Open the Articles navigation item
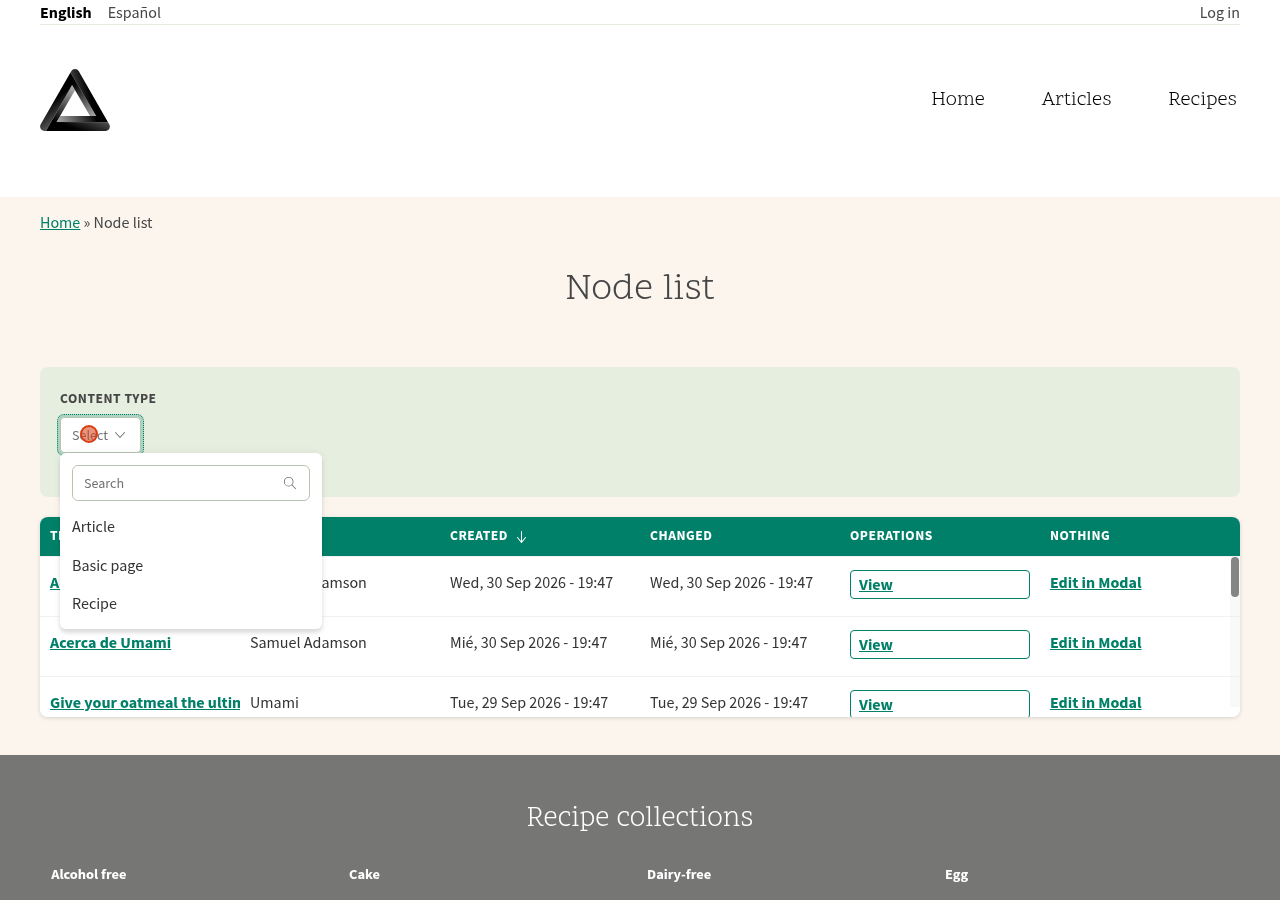This screenshot has width=1280, height=900. [x=1076, y=99]
